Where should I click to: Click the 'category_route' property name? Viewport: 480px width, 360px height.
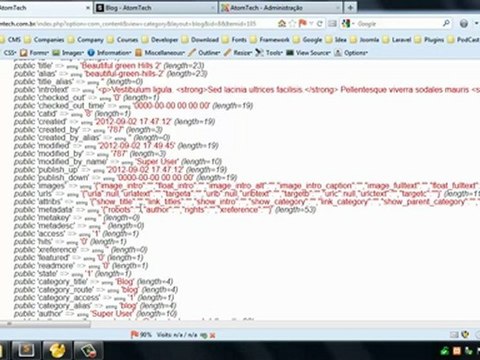[x=65, y=289]
